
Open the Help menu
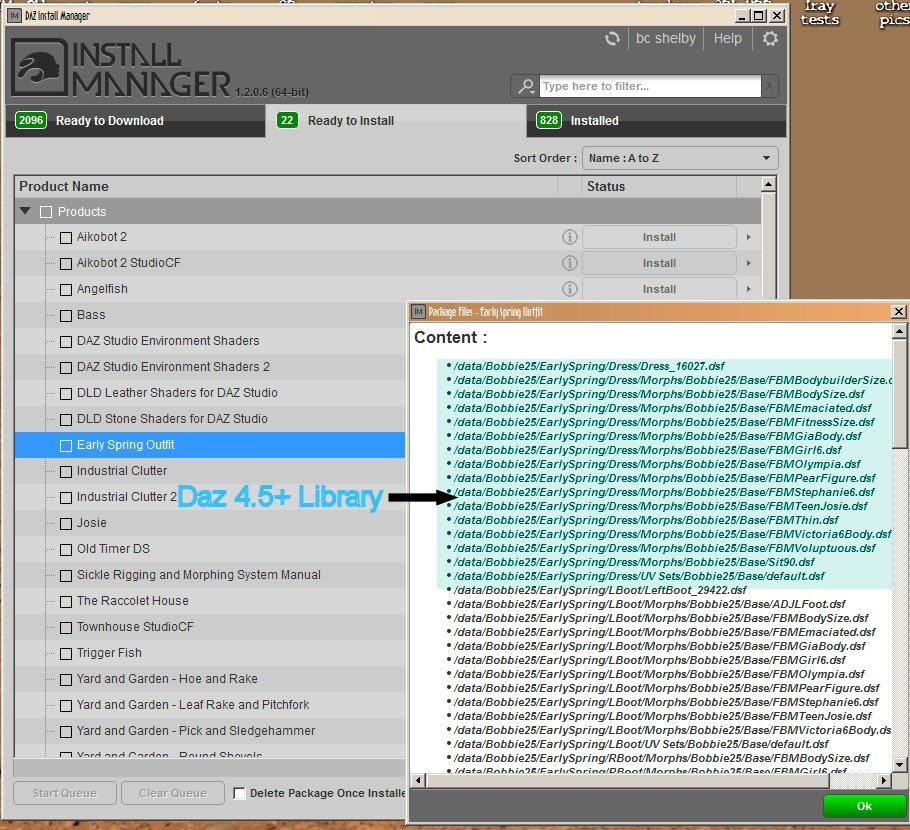point(727,38)
